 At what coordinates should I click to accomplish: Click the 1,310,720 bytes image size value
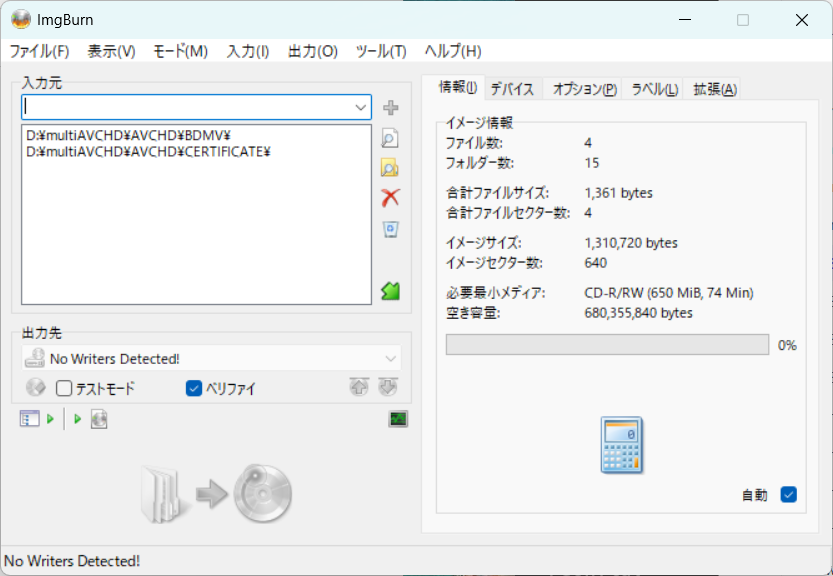point(631,243)
